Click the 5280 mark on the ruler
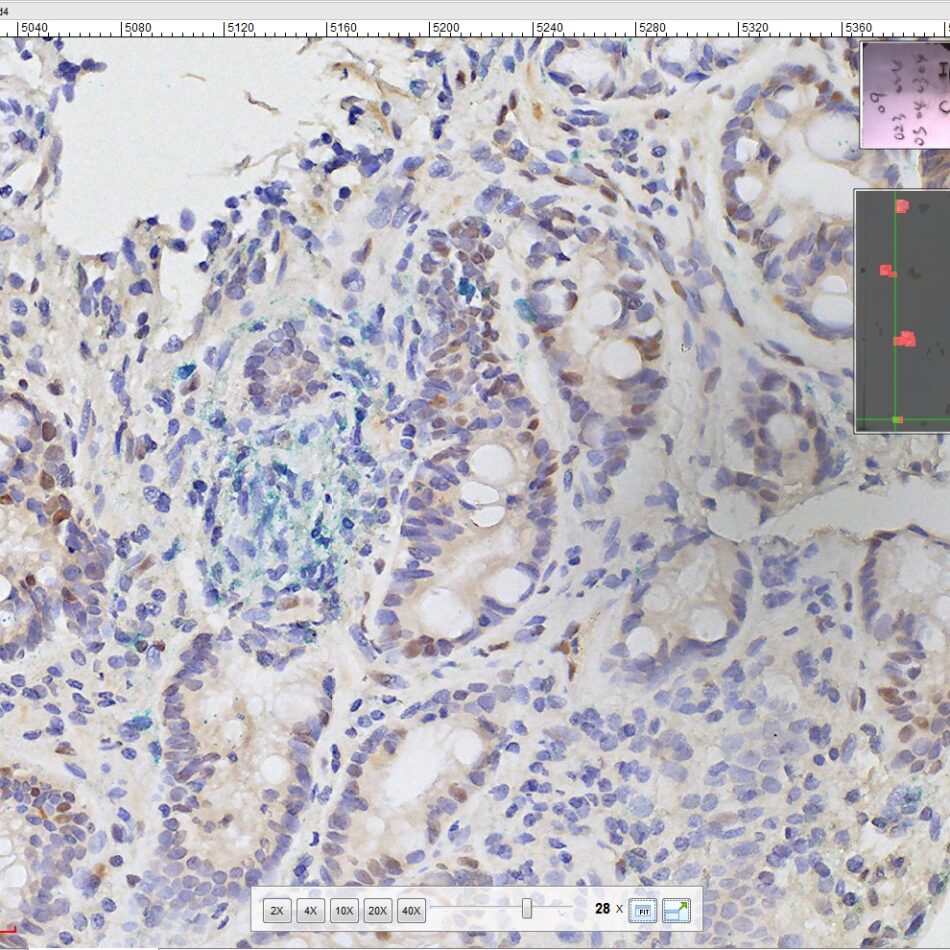 652,29
